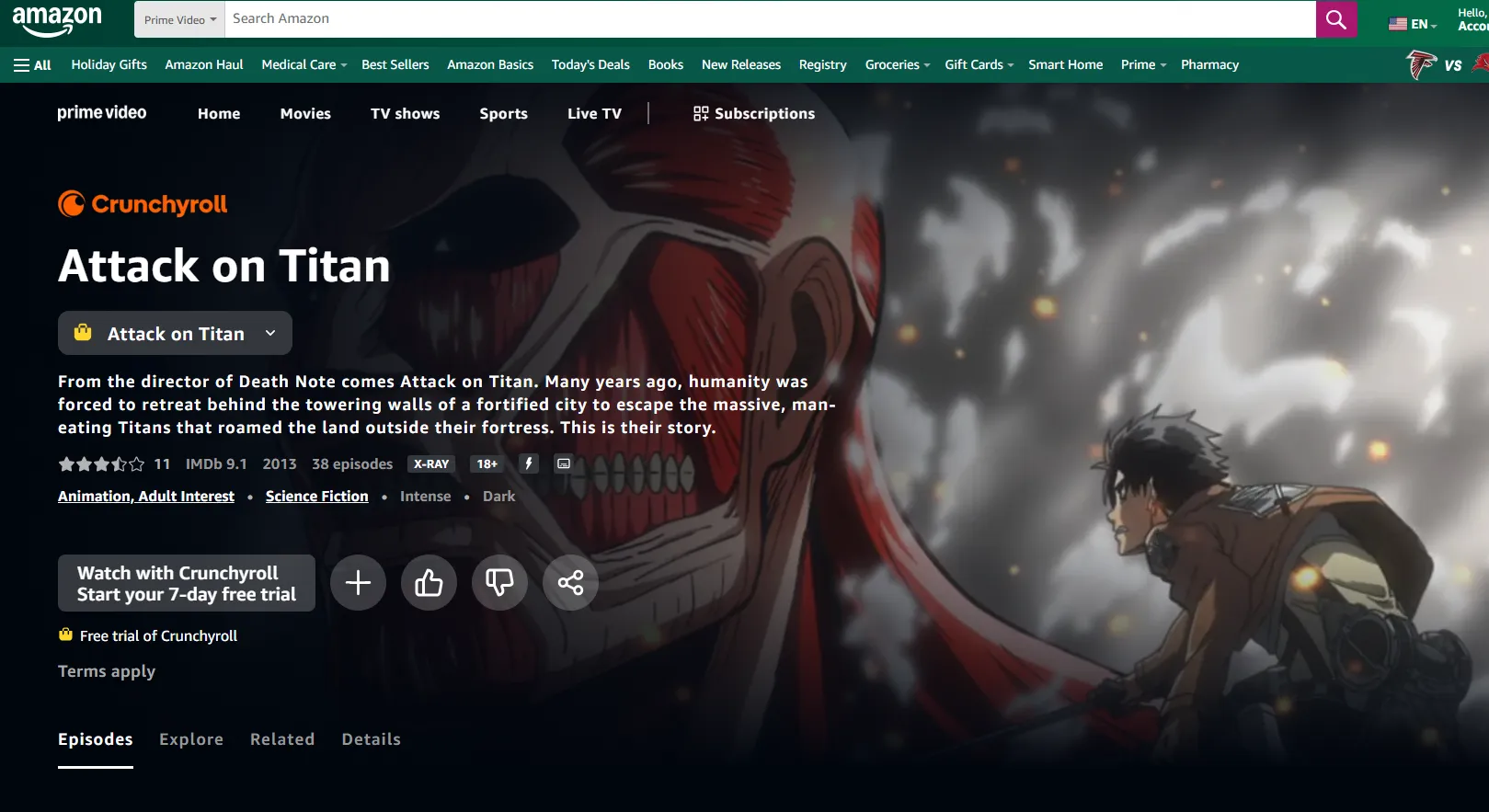Click the thumbs up like icon
Viewport: 1489px width, 812px height.
click(x=429, y=582)
